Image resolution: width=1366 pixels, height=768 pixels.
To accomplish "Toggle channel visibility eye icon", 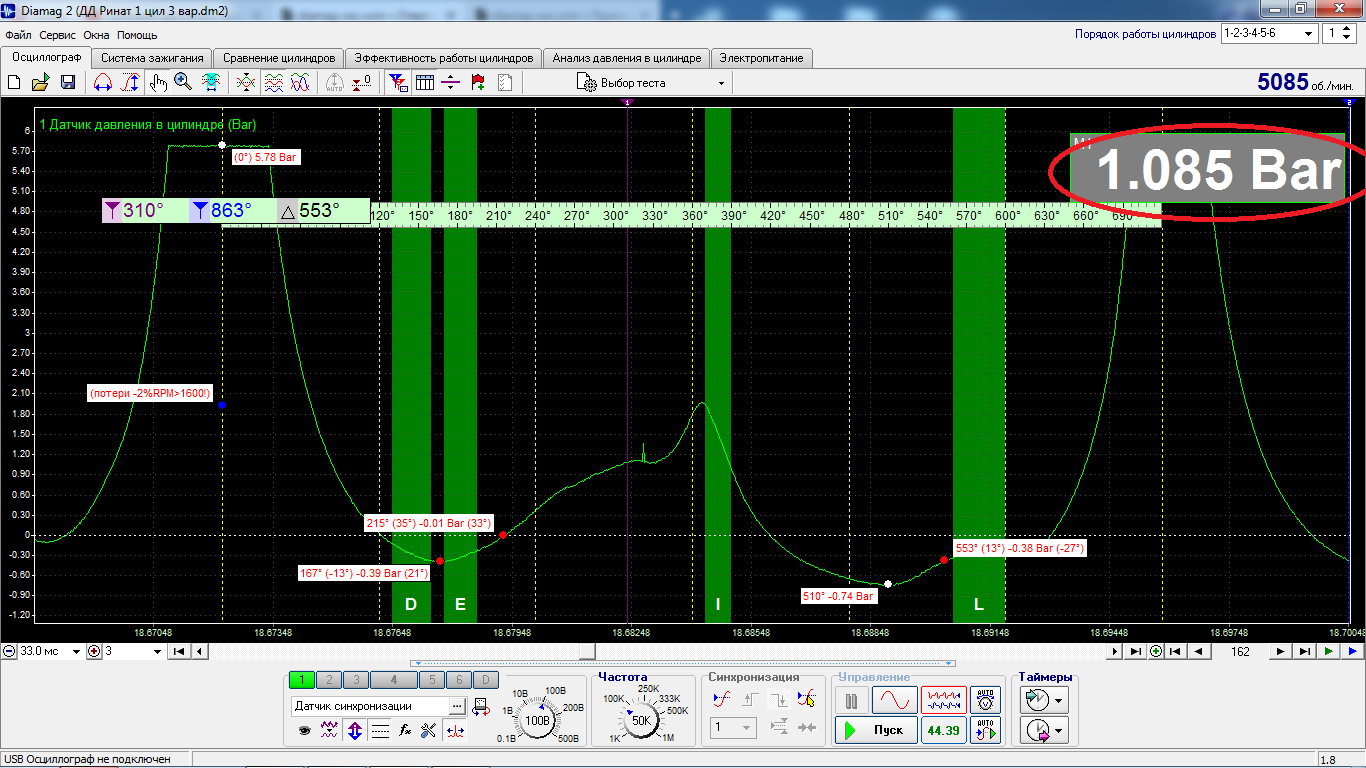I will [x=305, y=731].
